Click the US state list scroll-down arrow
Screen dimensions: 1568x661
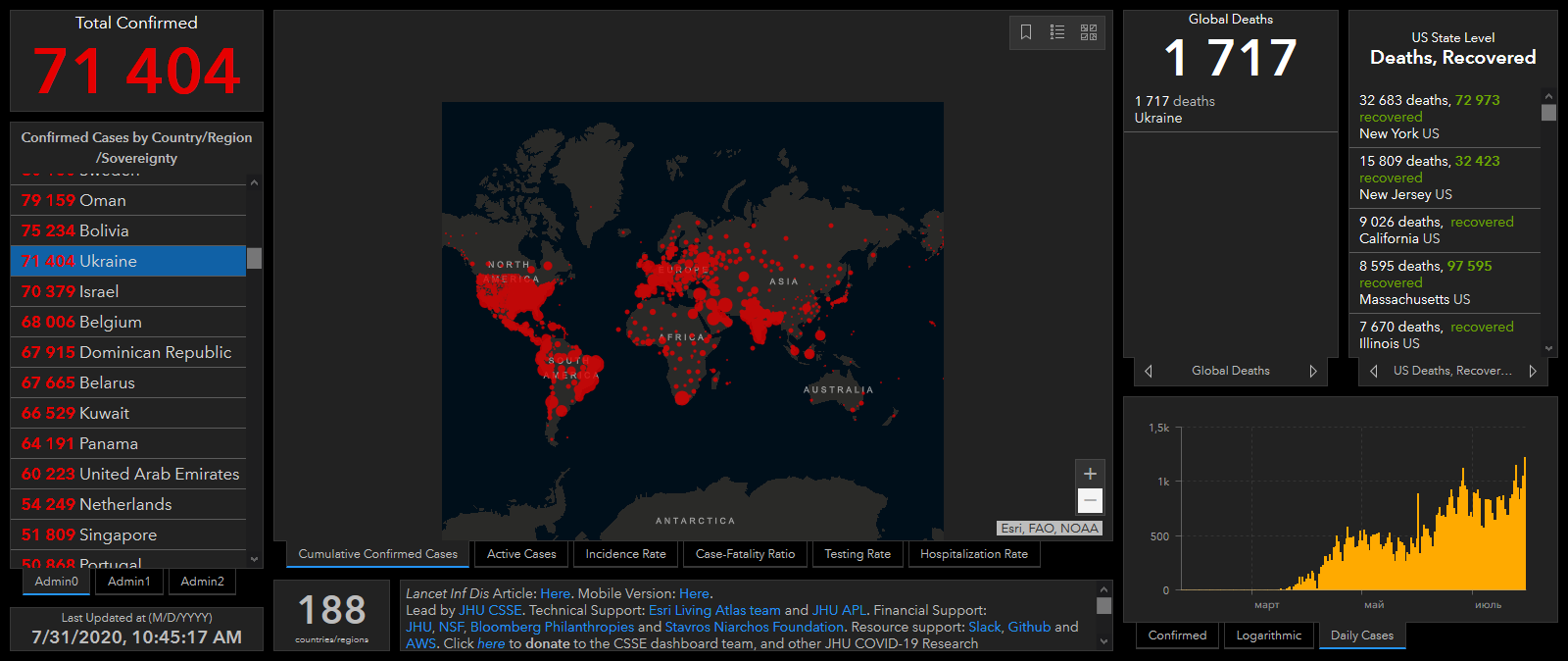click(x=1549, y=348)
